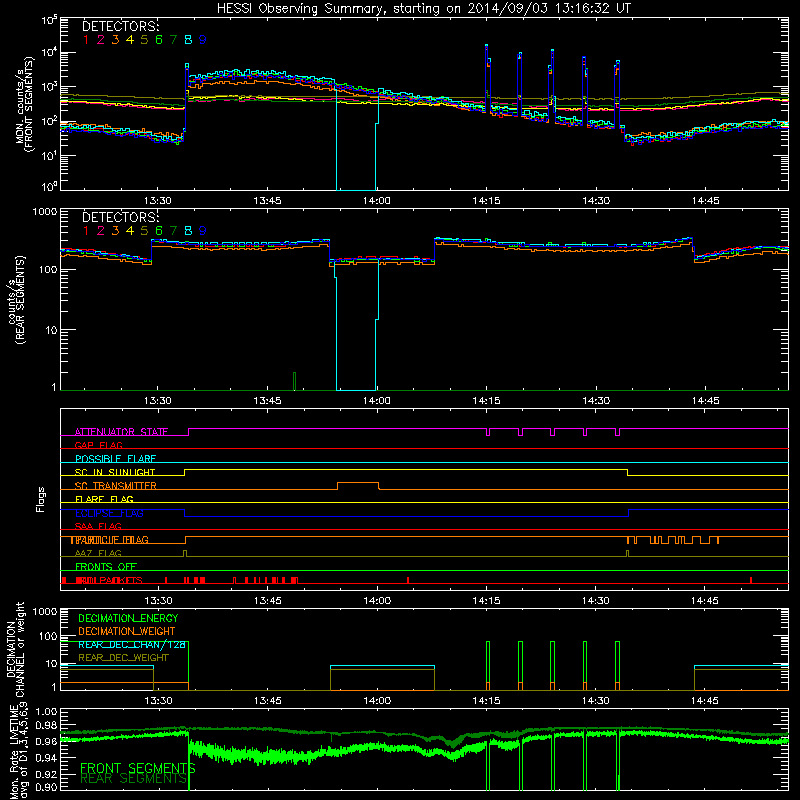
Task: Click the DECIMATION CHANNEL or weight axis title
Action: tap(15, 649)
